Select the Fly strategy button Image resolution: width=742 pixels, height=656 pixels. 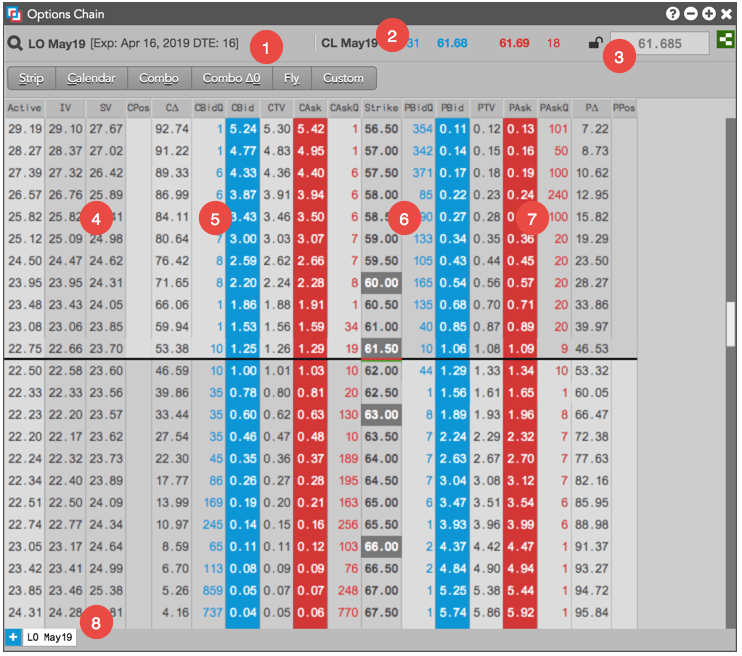click(x=292, y=78)
